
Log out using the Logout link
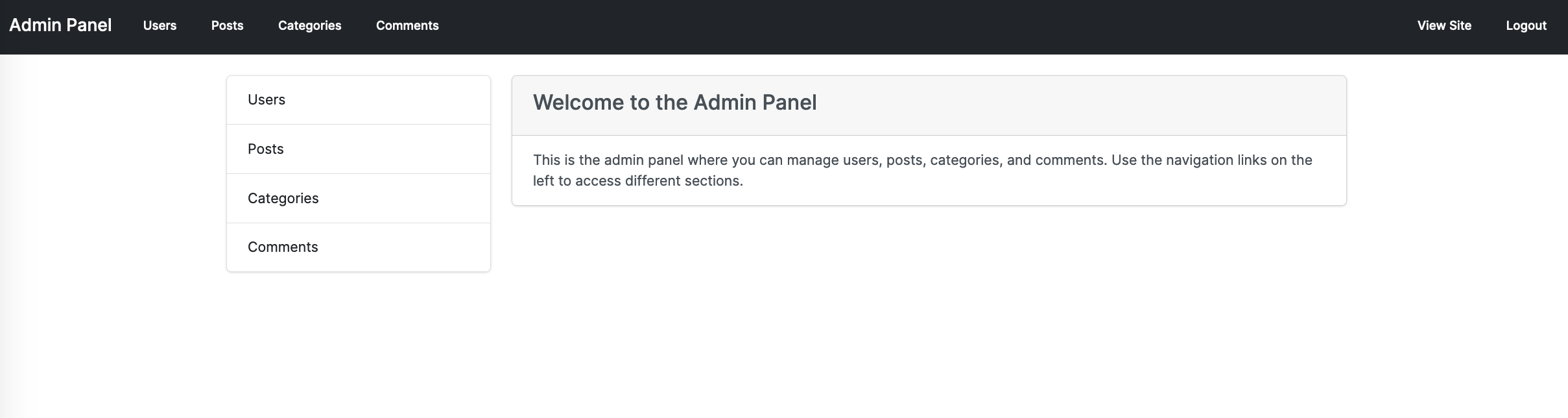click(1526, 25)
